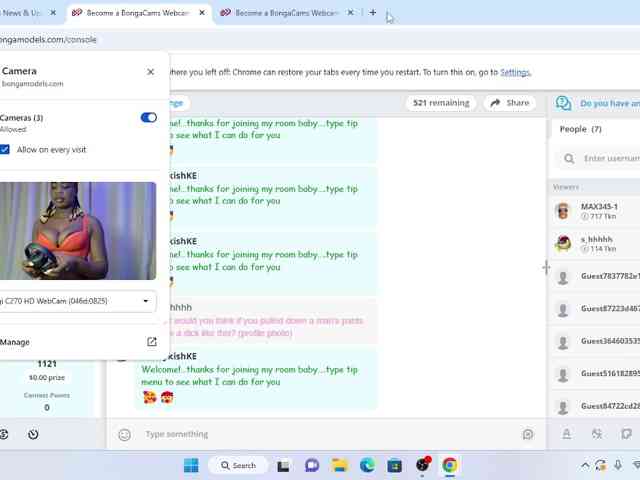Image resolution: width=640 pixels, height=480 pixels.
Task: Click the Contest Points label
Action: (47, 395)
